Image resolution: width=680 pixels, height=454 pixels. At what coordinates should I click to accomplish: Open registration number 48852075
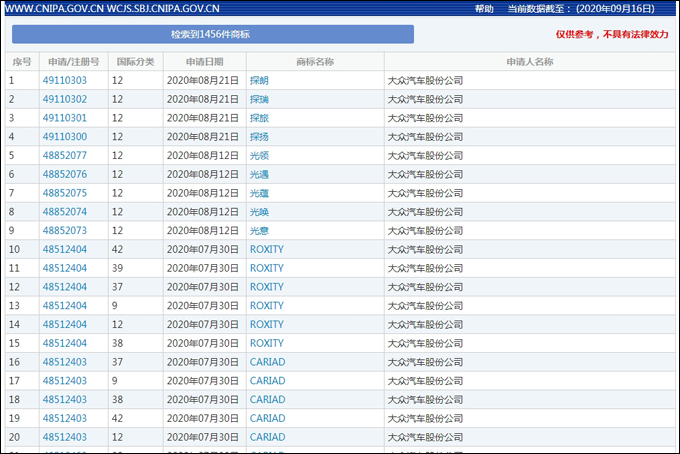65,193
